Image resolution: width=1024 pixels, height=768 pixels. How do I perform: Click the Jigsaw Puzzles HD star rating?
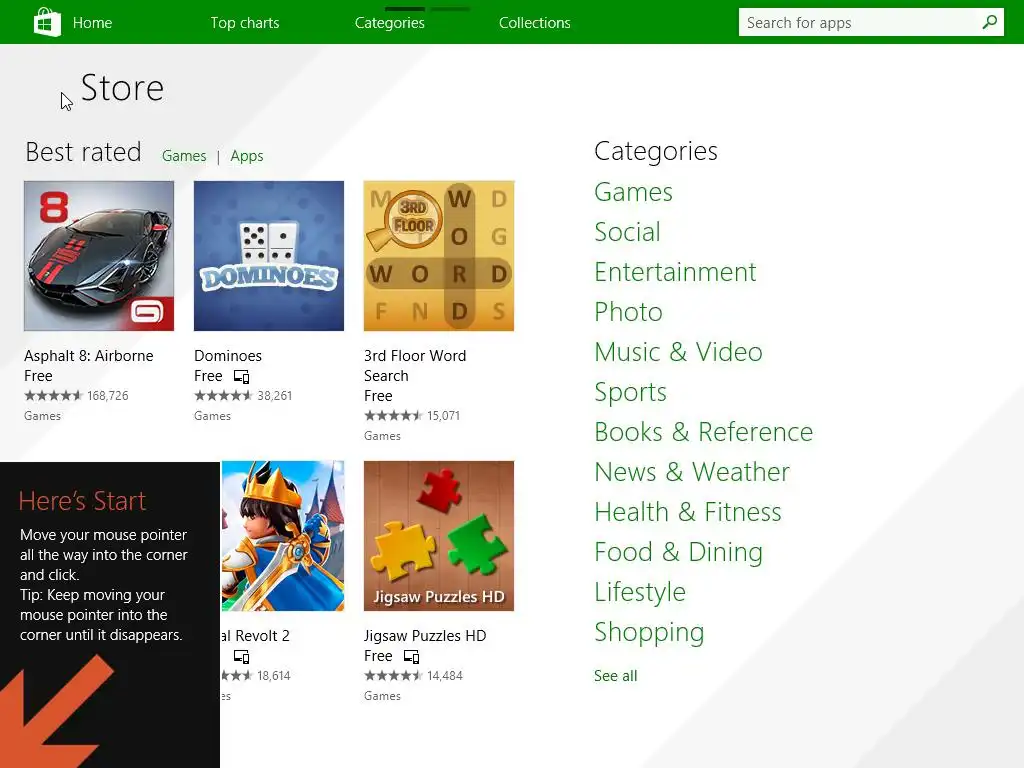393,676
